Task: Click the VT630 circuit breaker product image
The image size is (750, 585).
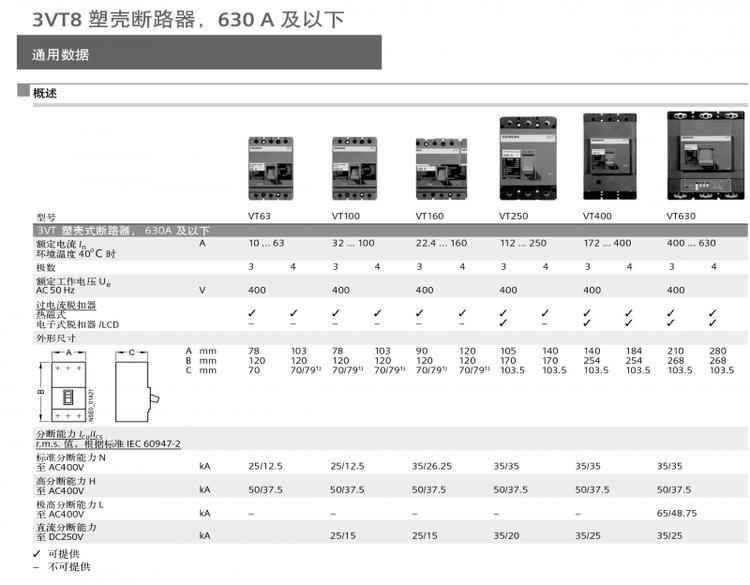Action: tap(706, 155)
